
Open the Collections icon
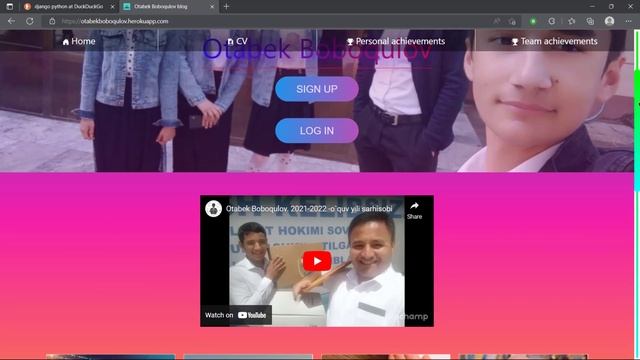(590, 21)
